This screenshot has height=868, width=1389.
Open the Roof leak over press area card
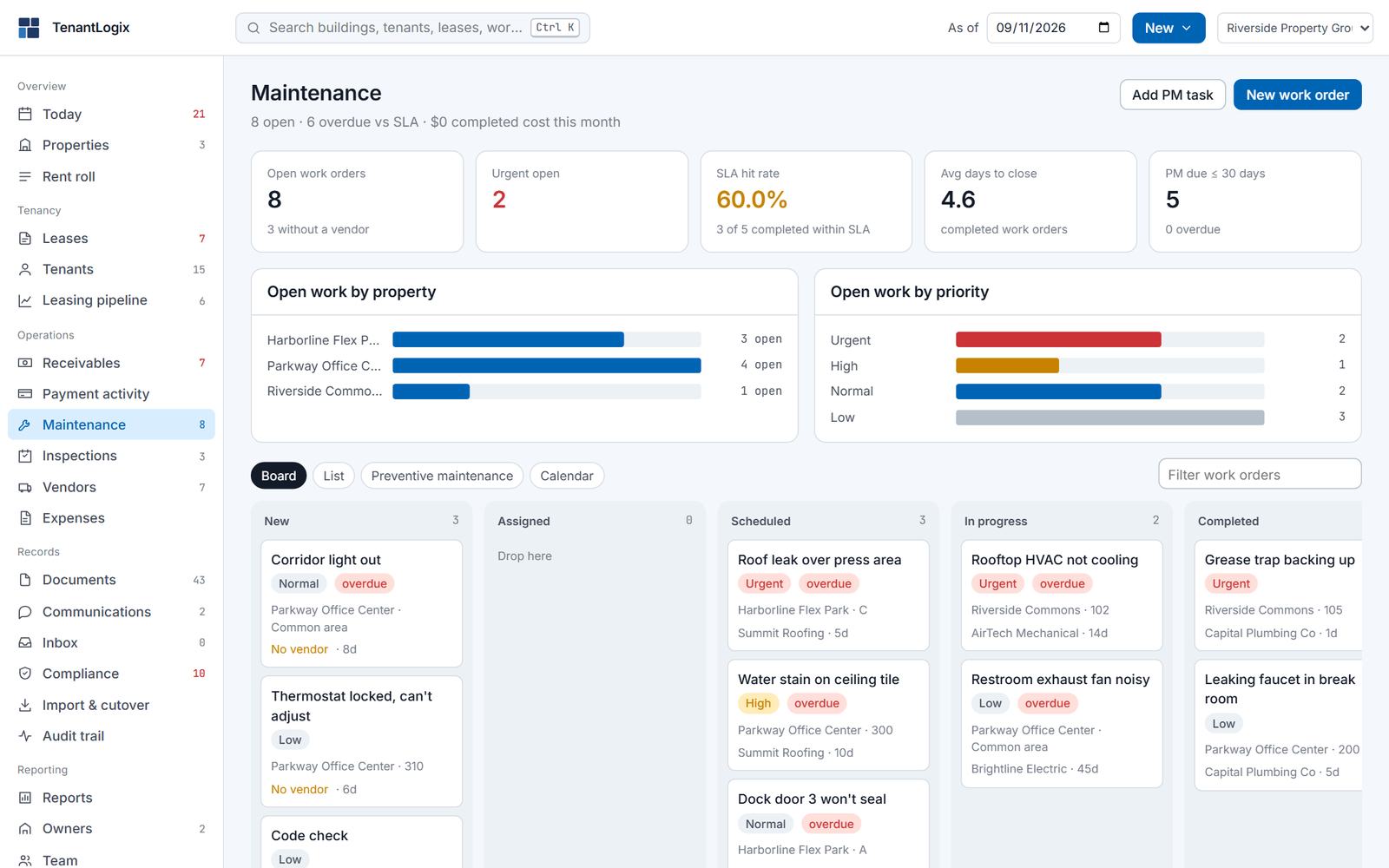[x=828, y=595]
